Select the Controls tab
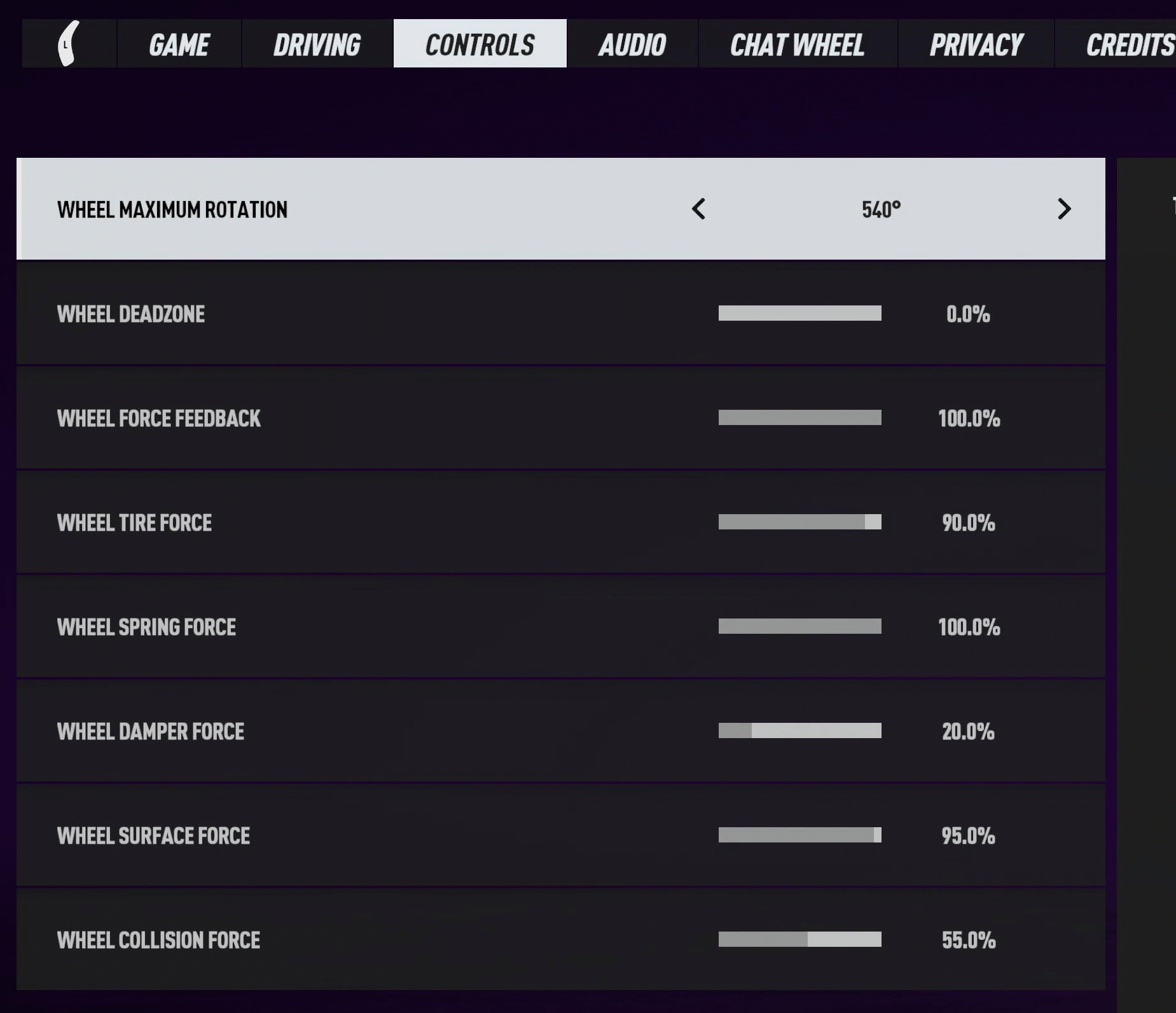The width and height of the screenshot is (1176, 1013). pyautogui.click(x=480, y=43)
